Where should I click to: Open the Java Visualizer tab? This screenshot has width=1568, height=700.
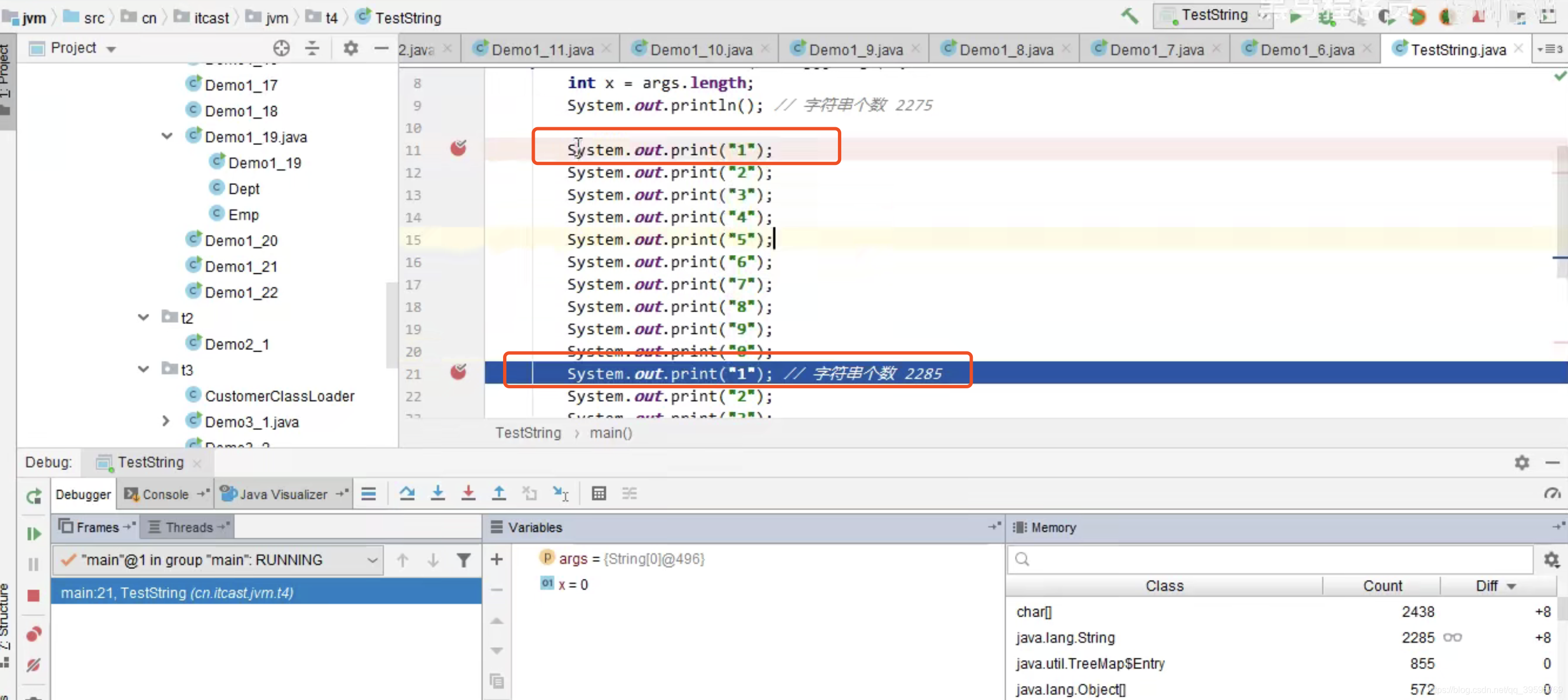[x=283, y=494]
